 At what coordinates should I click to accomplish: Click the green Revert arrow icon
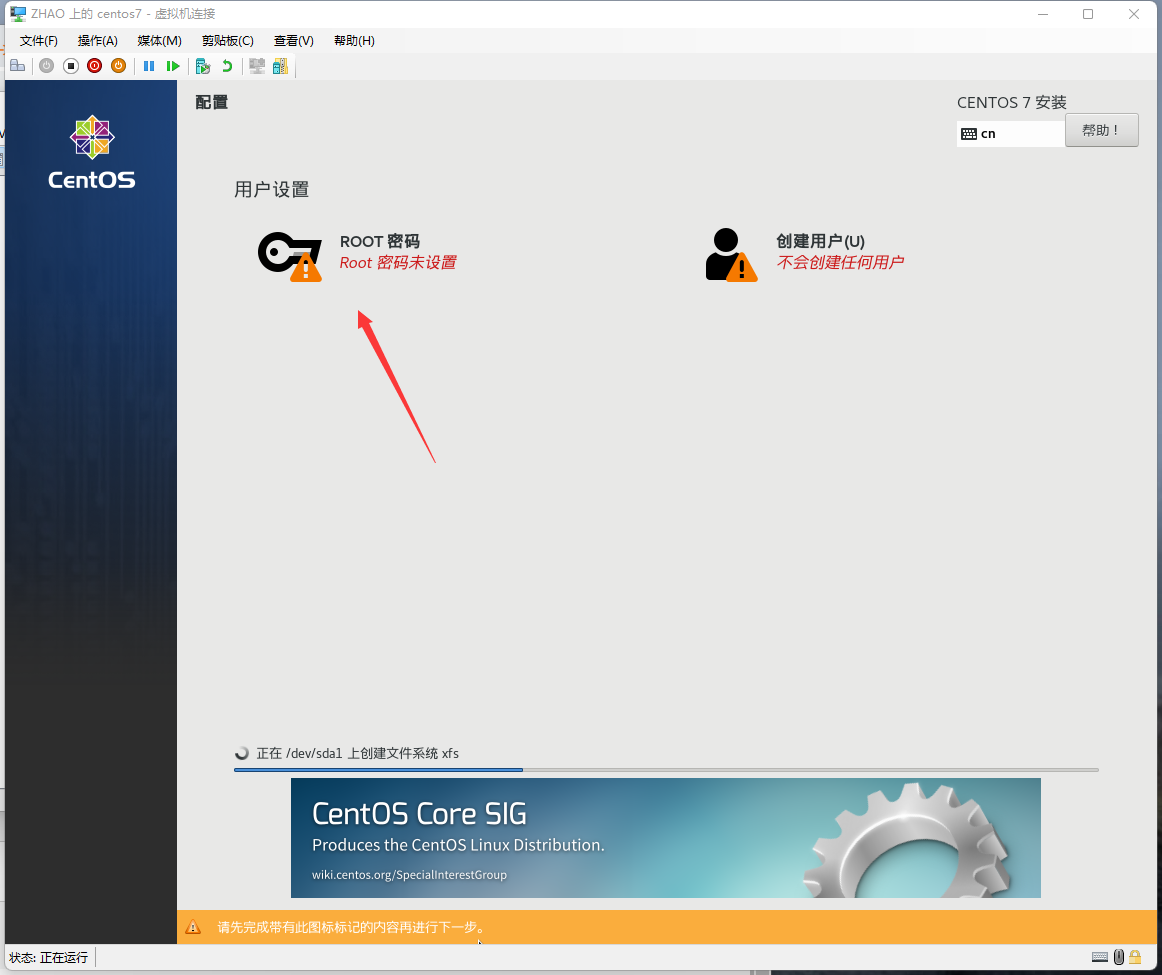click(227, 66)
